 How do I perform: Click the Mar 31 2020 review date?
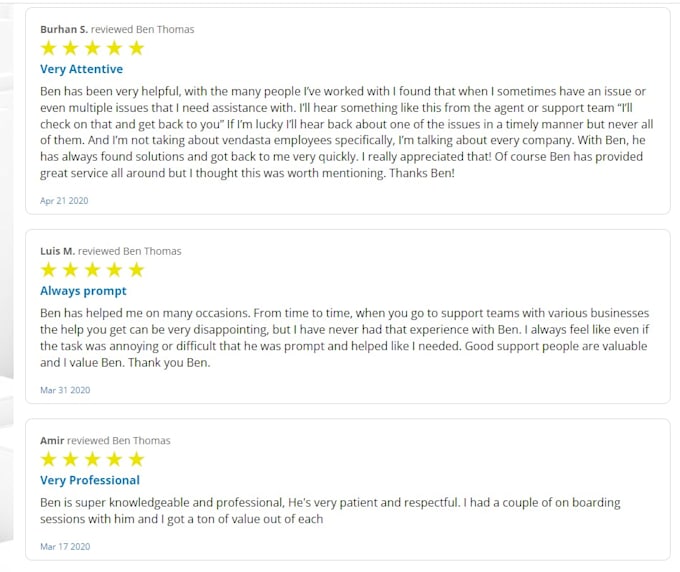point(65,390)
